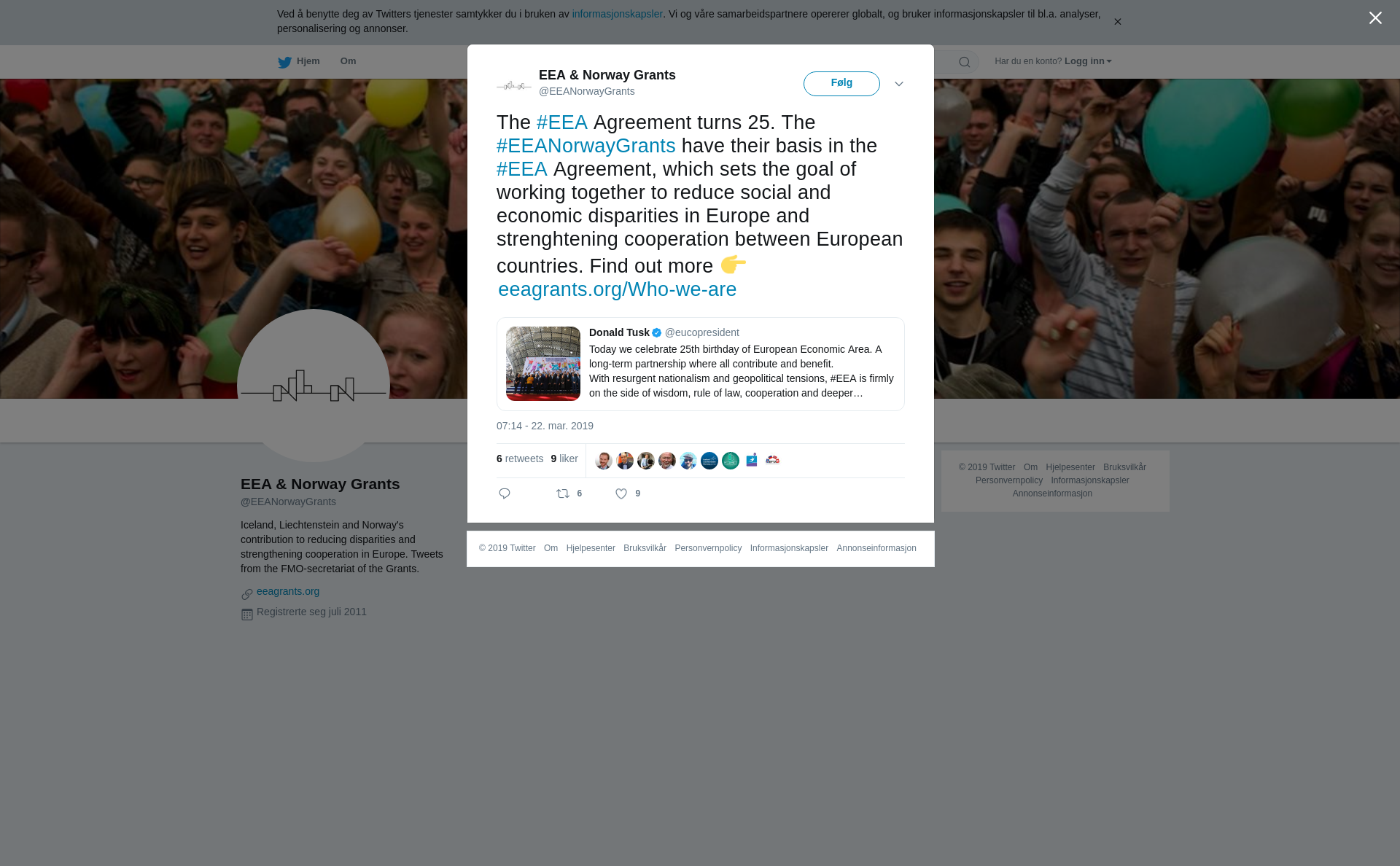Click the Twitter bird Hjem icon
Image resolution: width=1400 pixels, height=866 pixels.
point(284,62)
